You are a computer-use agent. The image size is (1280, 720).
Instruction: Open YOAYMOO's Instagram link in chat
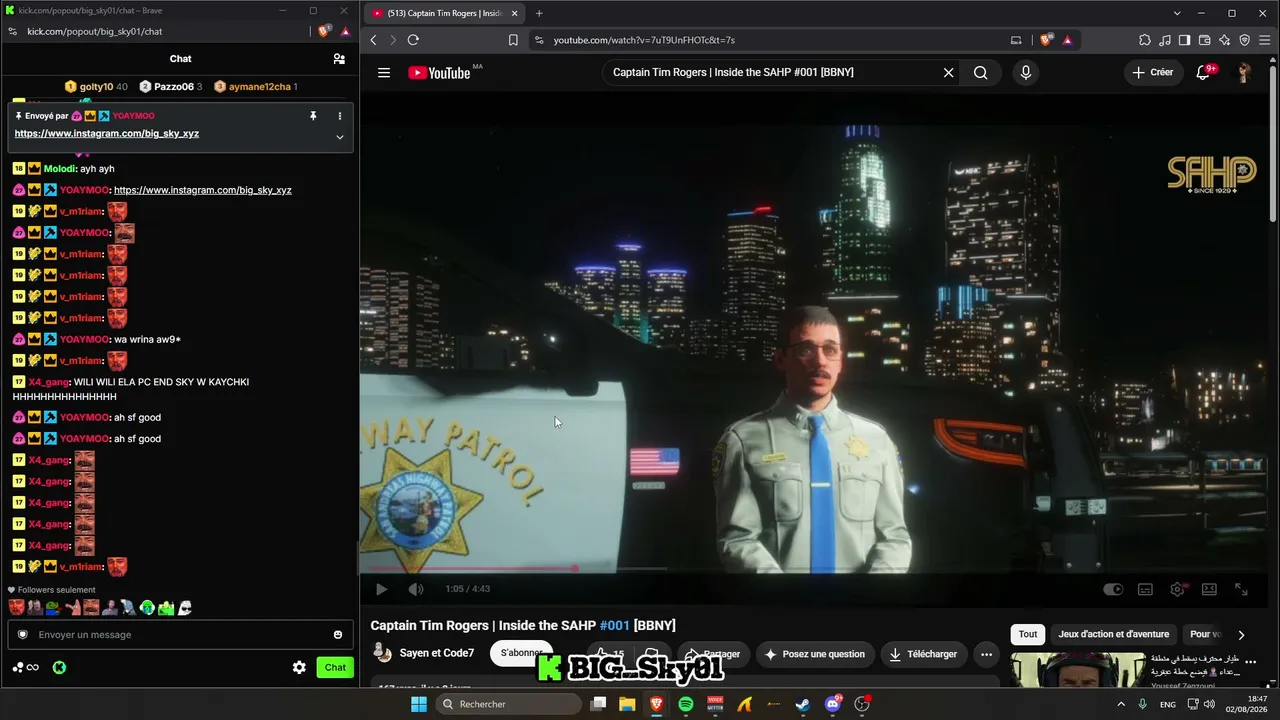203,190
